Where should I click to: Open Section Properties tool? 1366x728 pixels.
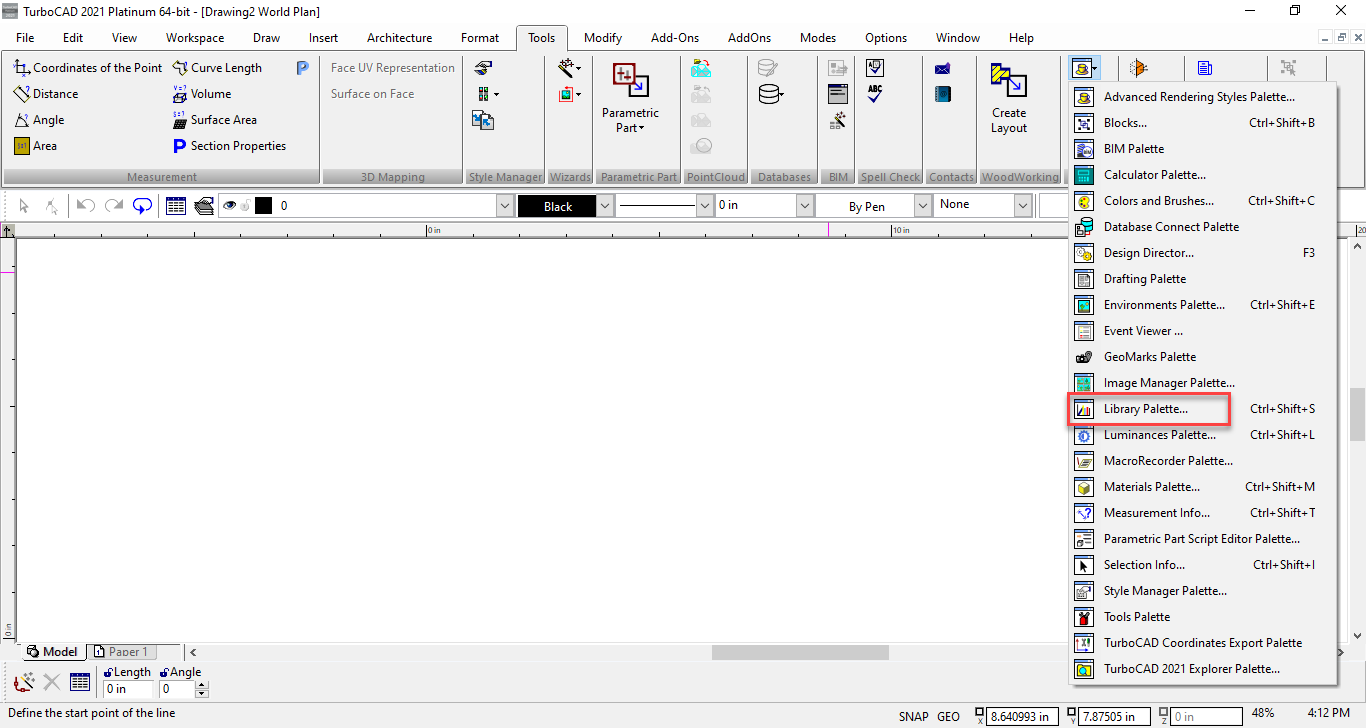(229, 146)
